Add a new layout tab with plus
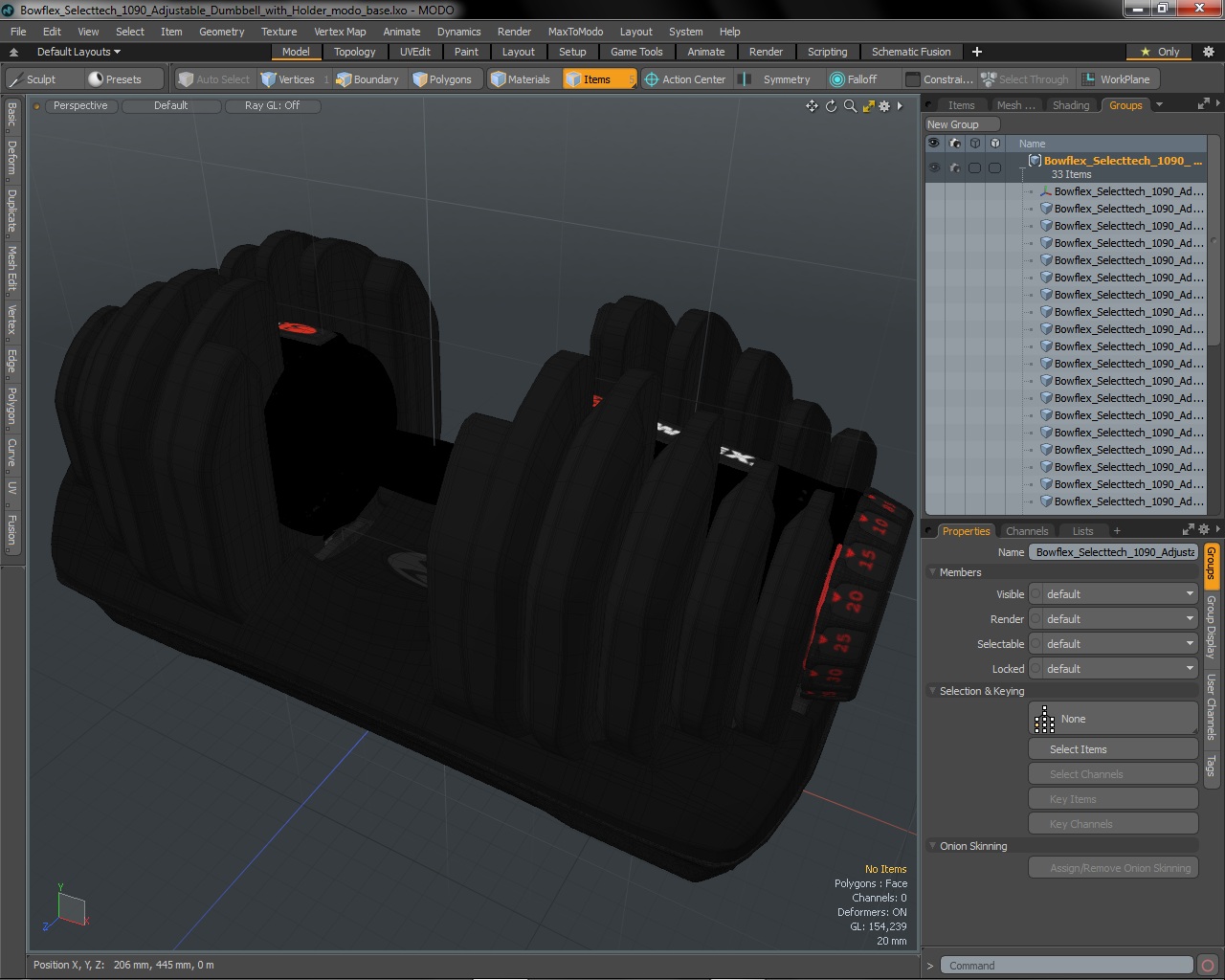Screen dimensions: 1225x980 [976, 52]
